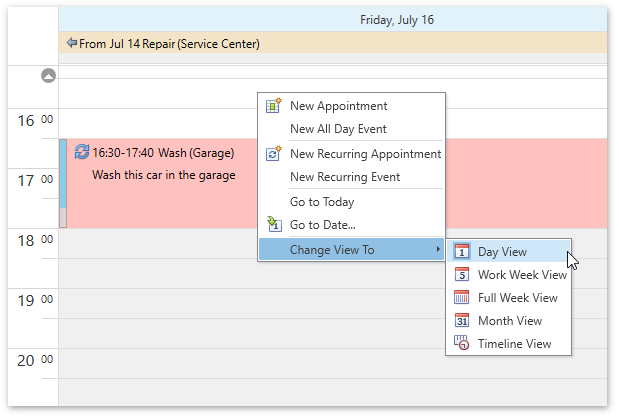The height and width of the screenshot is (419, 619).
Task: Select the Repair (Service Center) all-day event
Action: tap(333, 43)
